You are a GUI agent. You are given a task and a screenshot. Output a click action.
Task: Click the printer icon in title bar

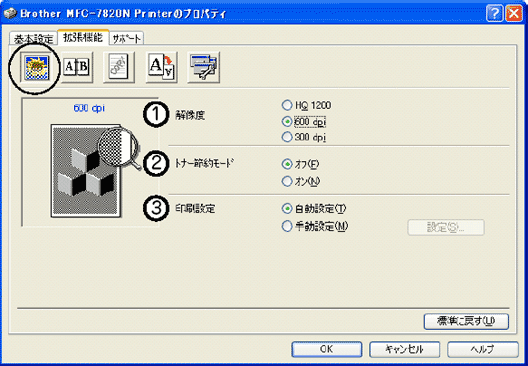[10, 14]
